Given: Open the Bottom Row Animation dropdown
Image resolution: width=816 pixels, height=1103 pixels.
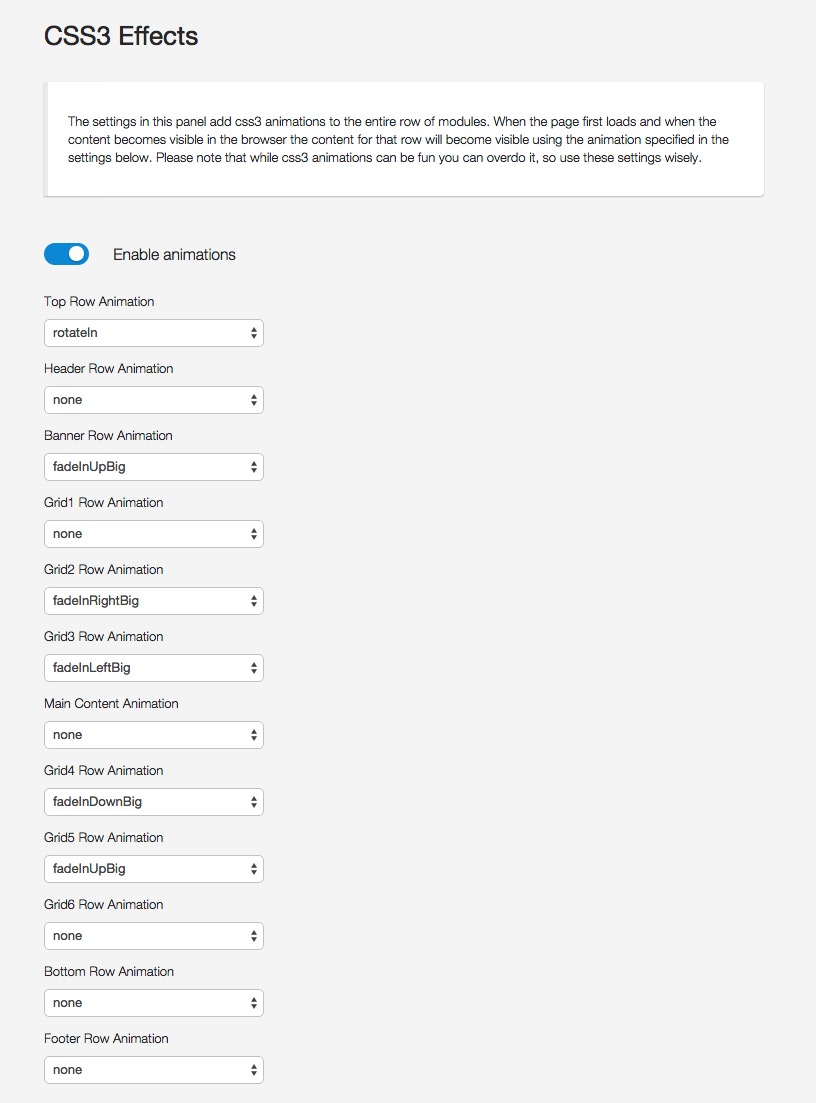Looking at the screenshot, I should (154, 1003).
